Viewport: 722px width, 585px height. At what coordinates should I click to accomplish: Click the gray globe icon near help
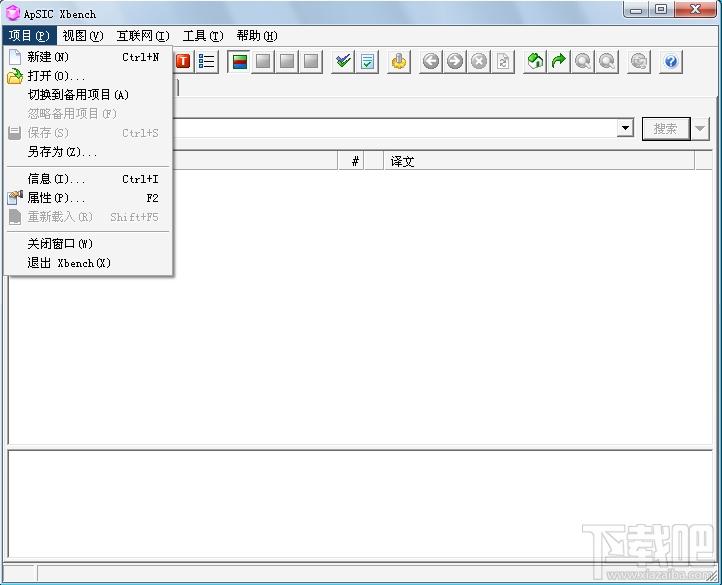639,61
